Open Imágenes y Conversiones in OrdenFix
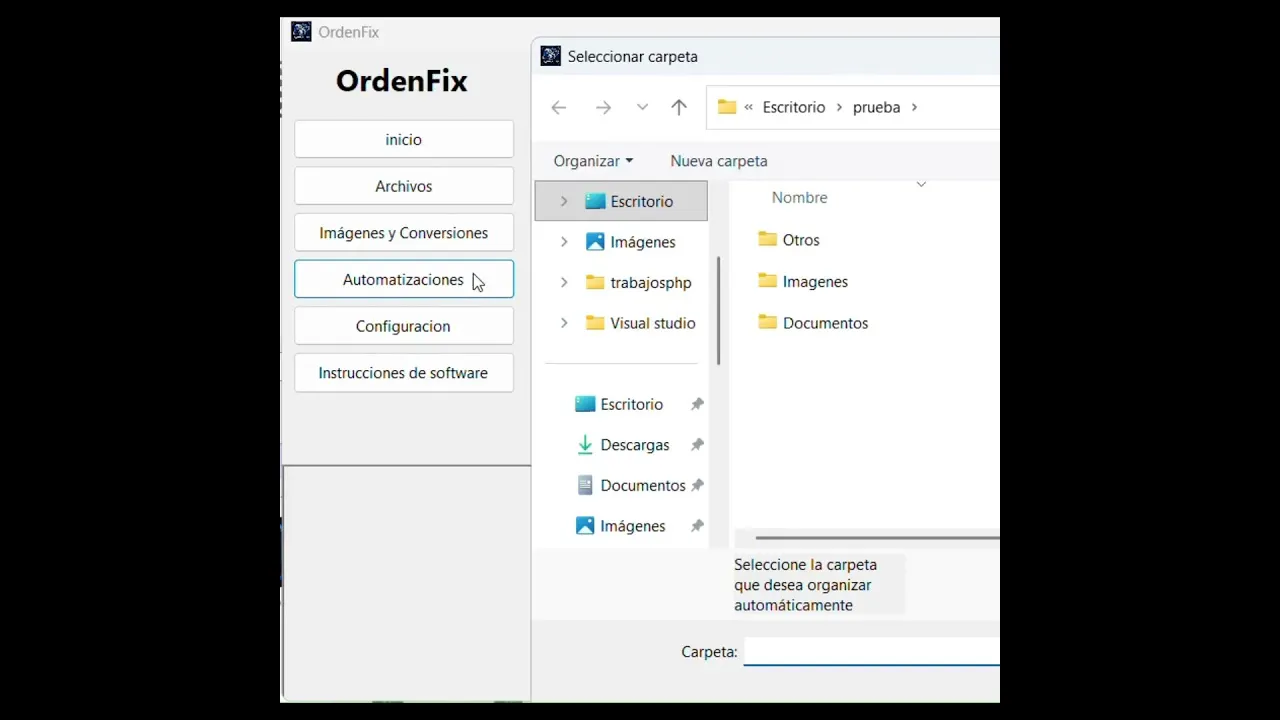1280x720 pixels. pyautogui.click(x=404, y=233)
